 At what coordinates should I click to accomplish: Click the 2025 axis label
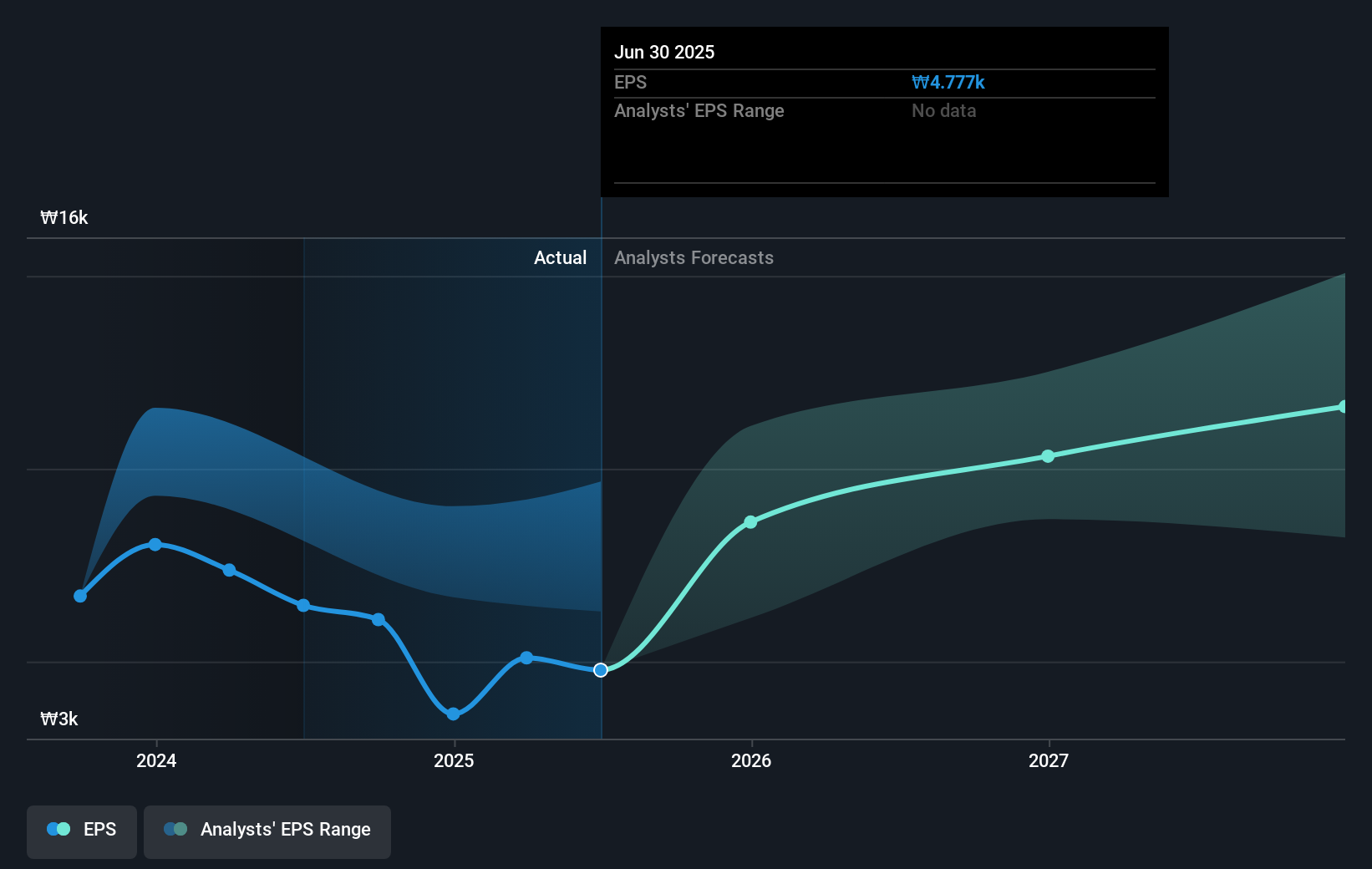(x=454, y=761)
